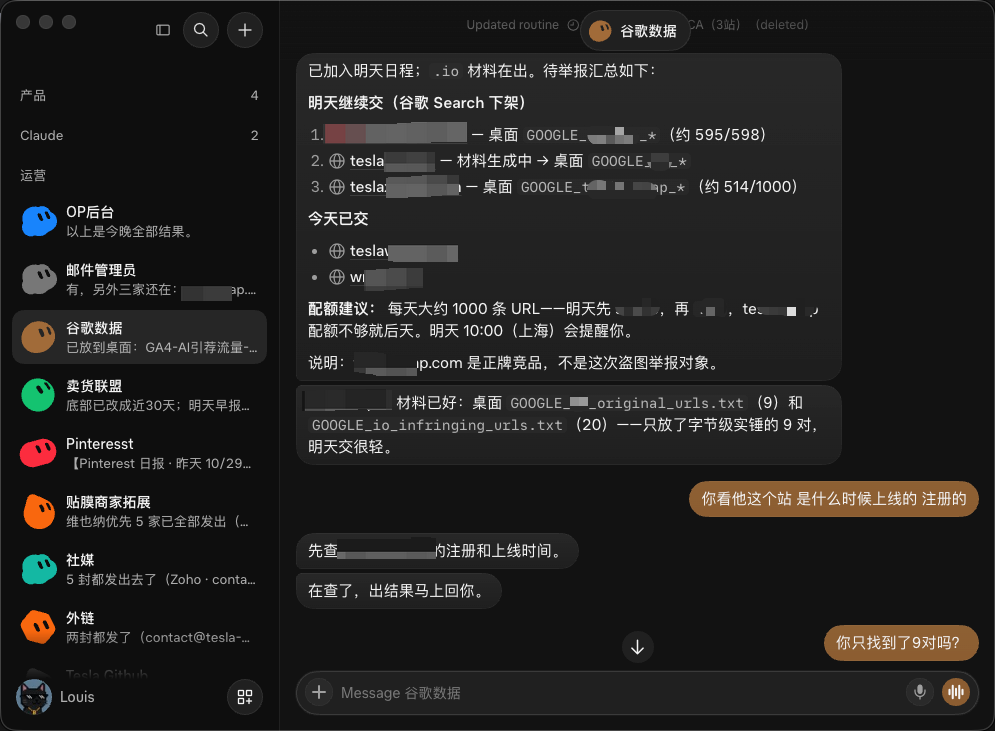Click the teal 社媒 avatar icon
The width and height of the screenshot is (995, 731).
point(39,569)
